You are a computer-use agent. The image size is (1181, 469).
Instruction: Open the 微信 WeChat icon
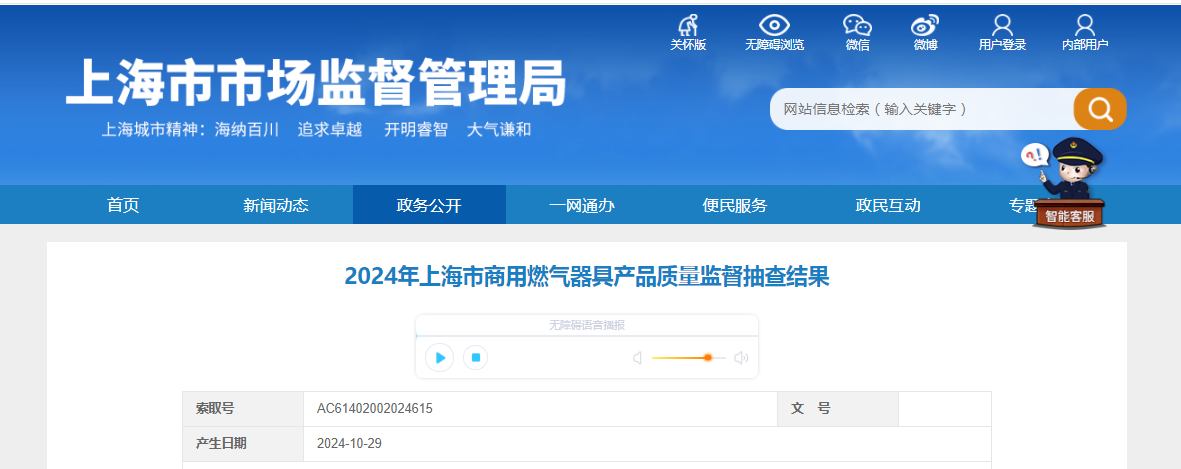tap(857, 32)
